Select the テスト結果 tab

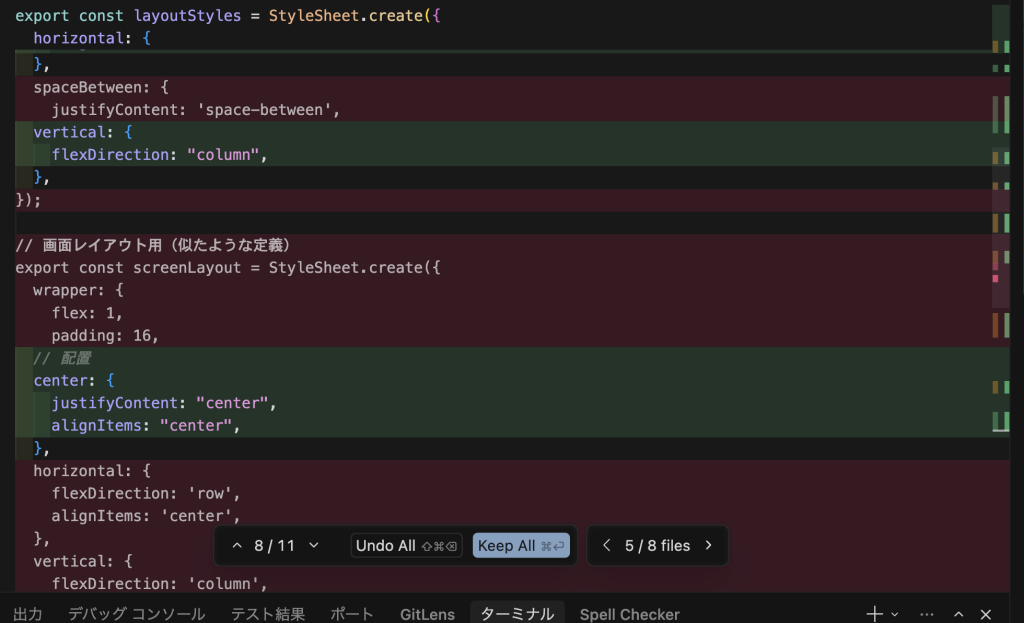click(267, 614)
